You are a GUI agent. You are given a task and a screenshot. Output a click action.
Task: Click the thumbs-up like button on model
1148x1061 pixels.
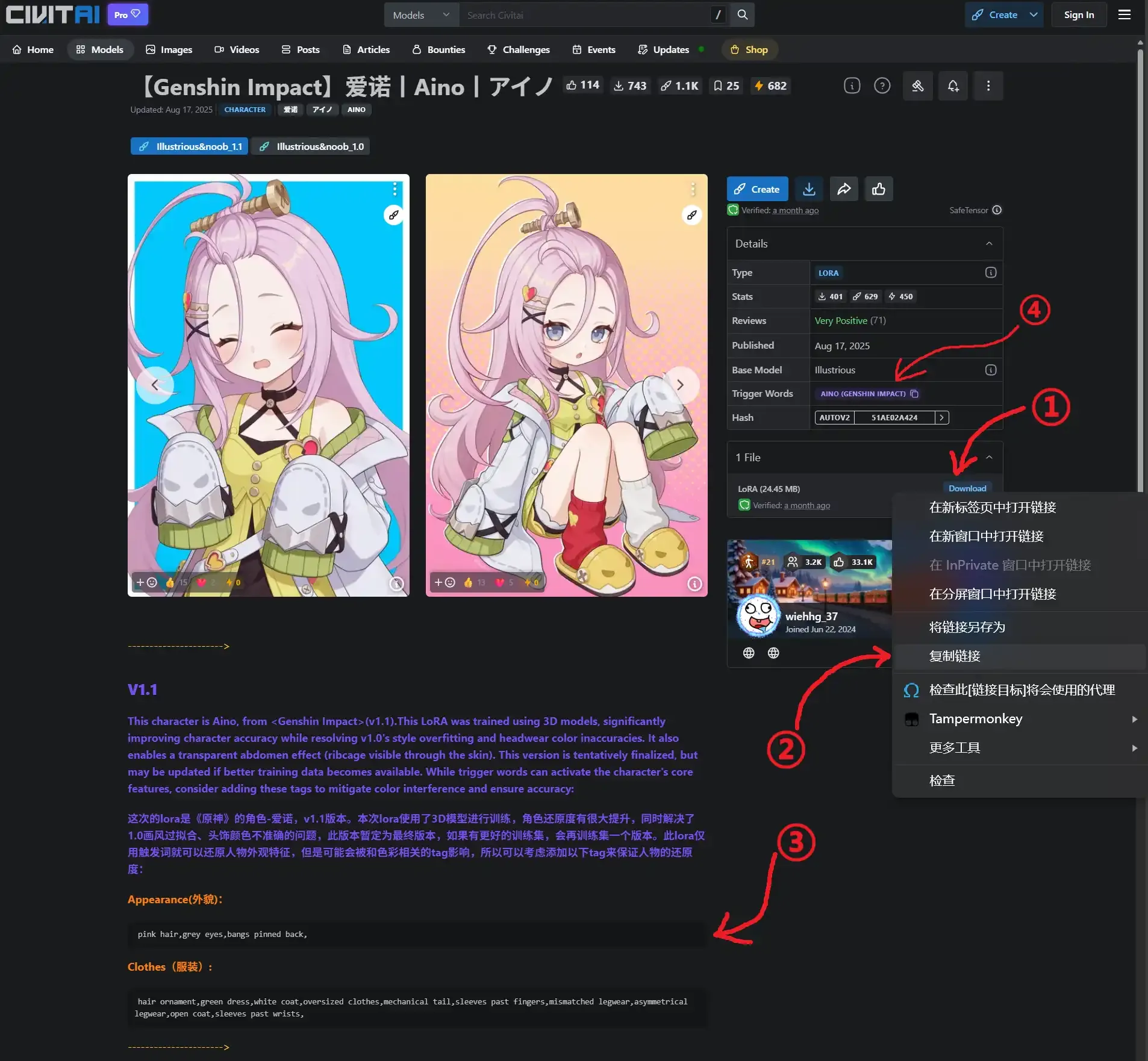point(879,189)
